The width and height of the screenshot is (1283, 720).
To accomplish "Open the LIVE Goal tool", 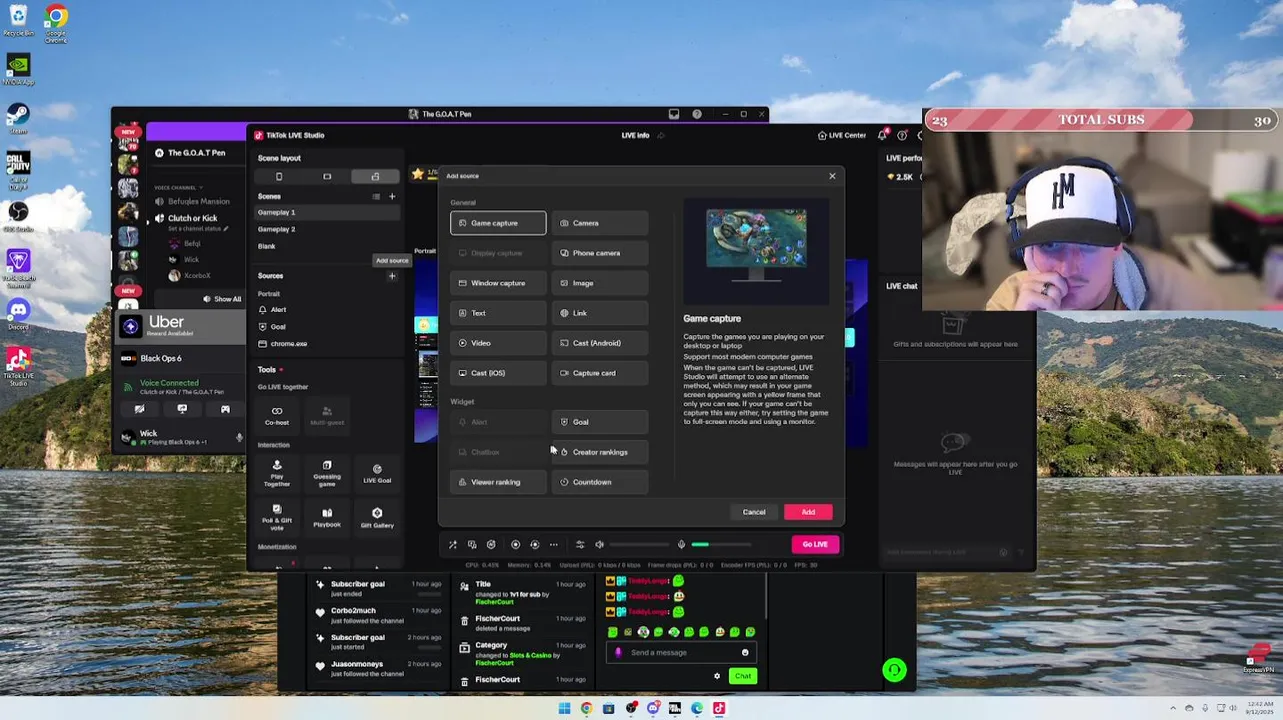I will [377, 473].
